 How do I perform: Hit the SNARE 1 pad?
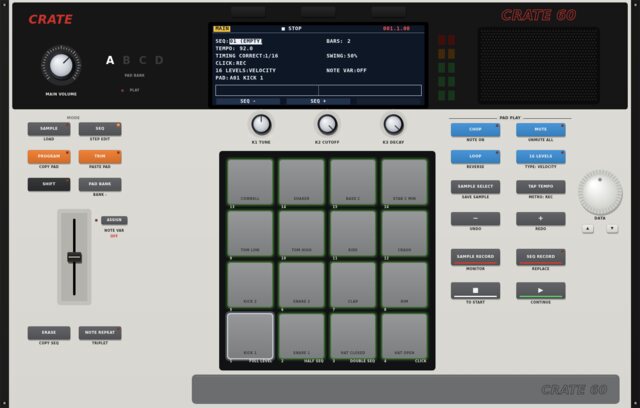[x=302, y=336]
